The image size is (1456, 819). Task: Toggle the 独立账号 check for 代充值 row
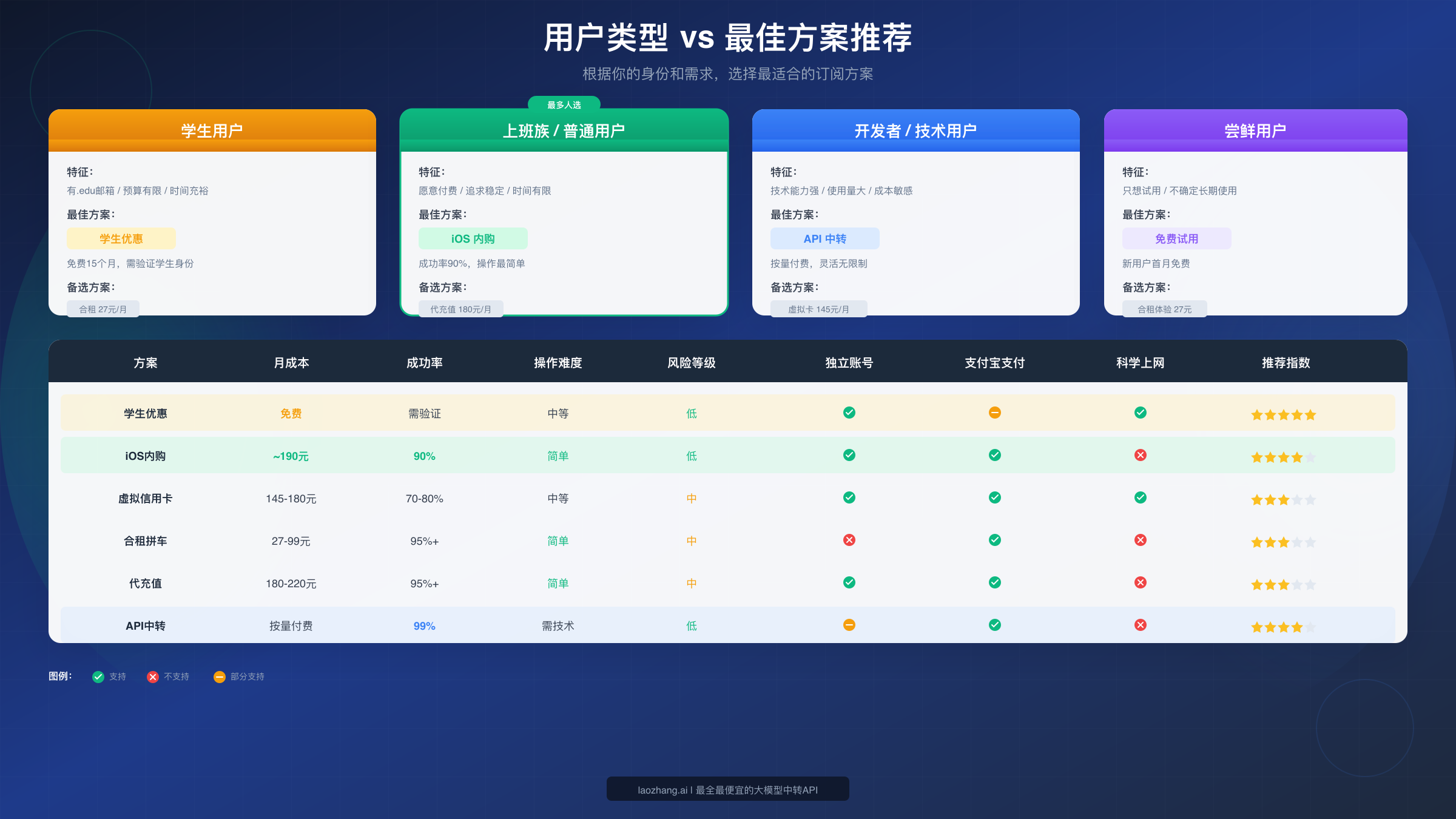849,582
